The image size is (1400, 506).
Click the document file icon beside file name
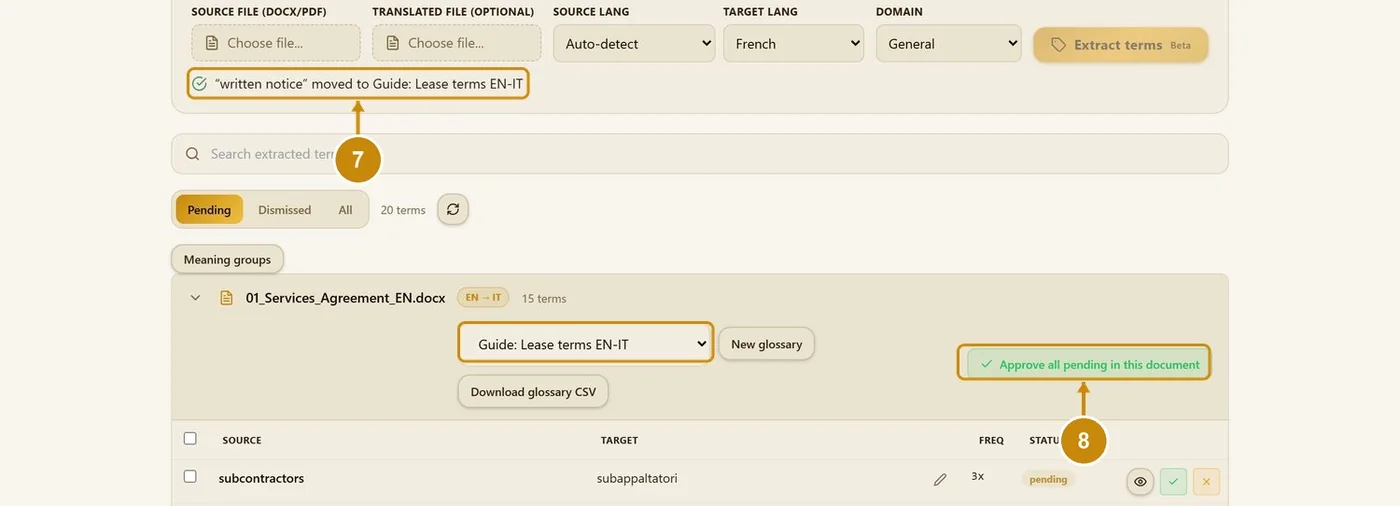click(226, 298)
